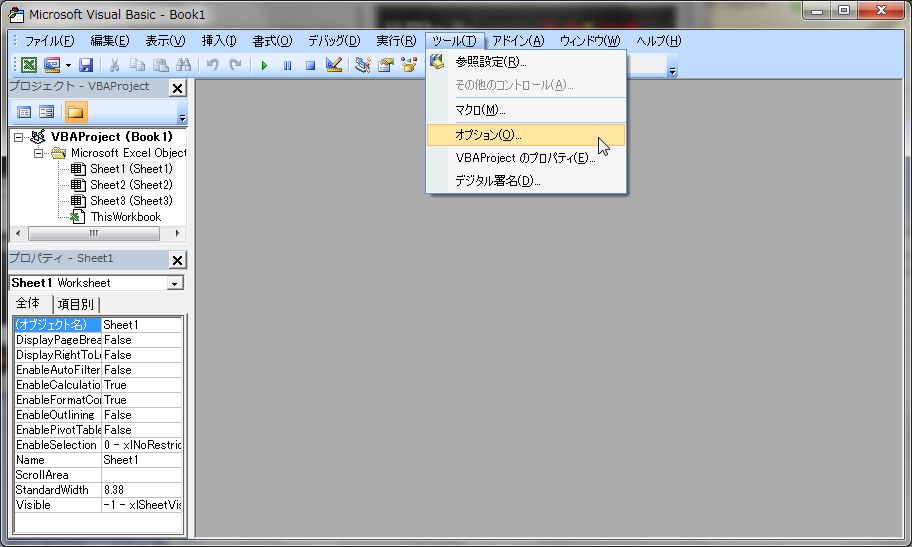
Task: Click the StandardWidth value 8.38
Action: click(x=142, y=490)
